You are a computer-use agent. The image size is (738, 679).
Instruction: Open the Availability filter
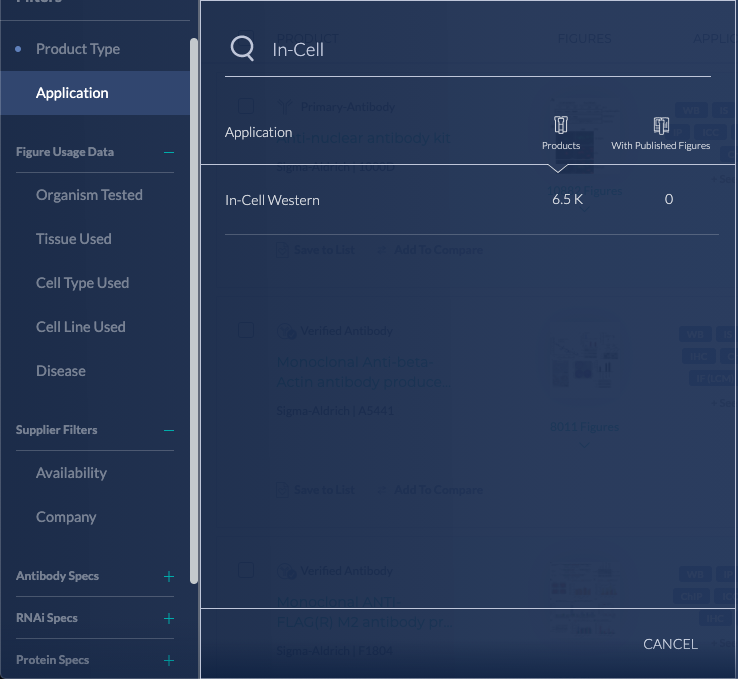(71, 473)
